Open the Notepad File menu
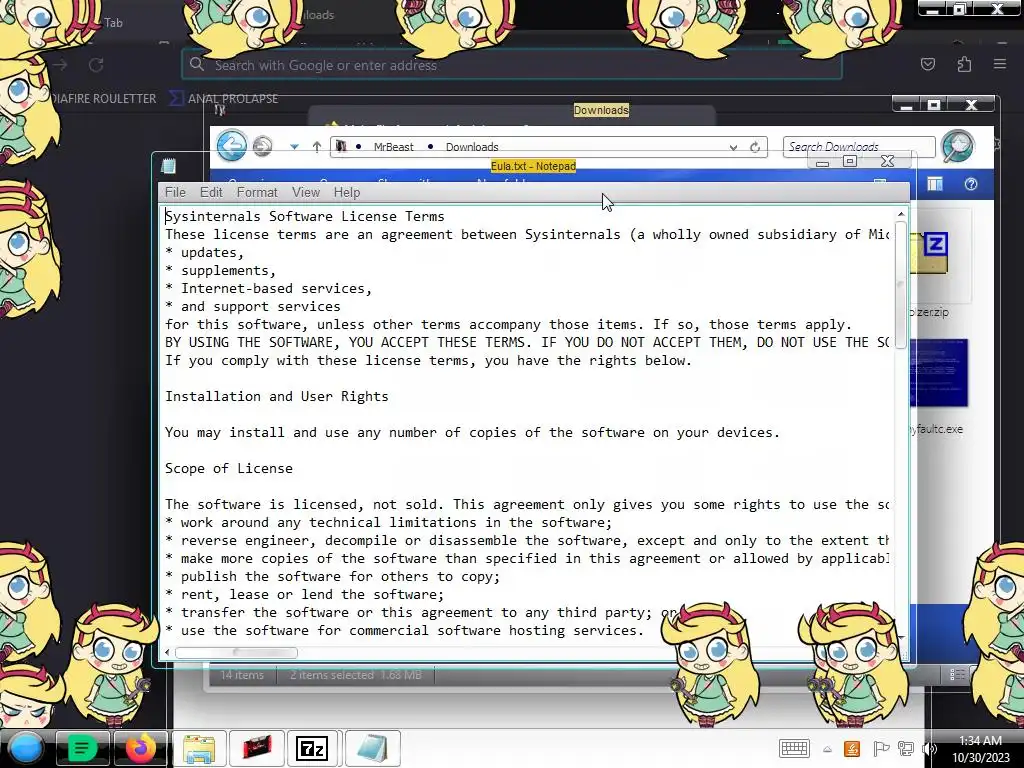 coord(175,192)
